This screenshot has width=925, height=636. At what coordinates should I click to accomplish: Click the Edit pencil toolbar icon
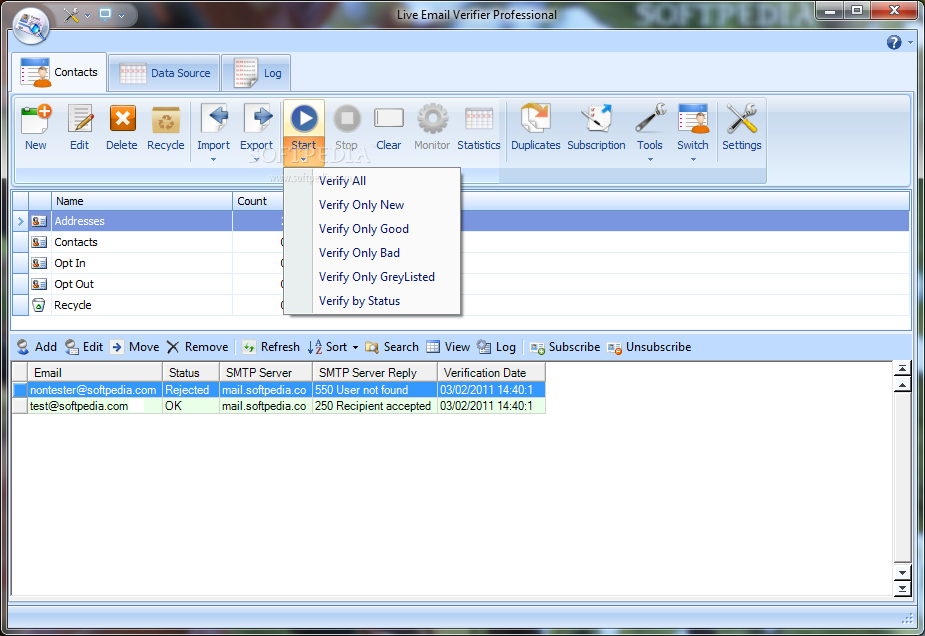[80, 120]
